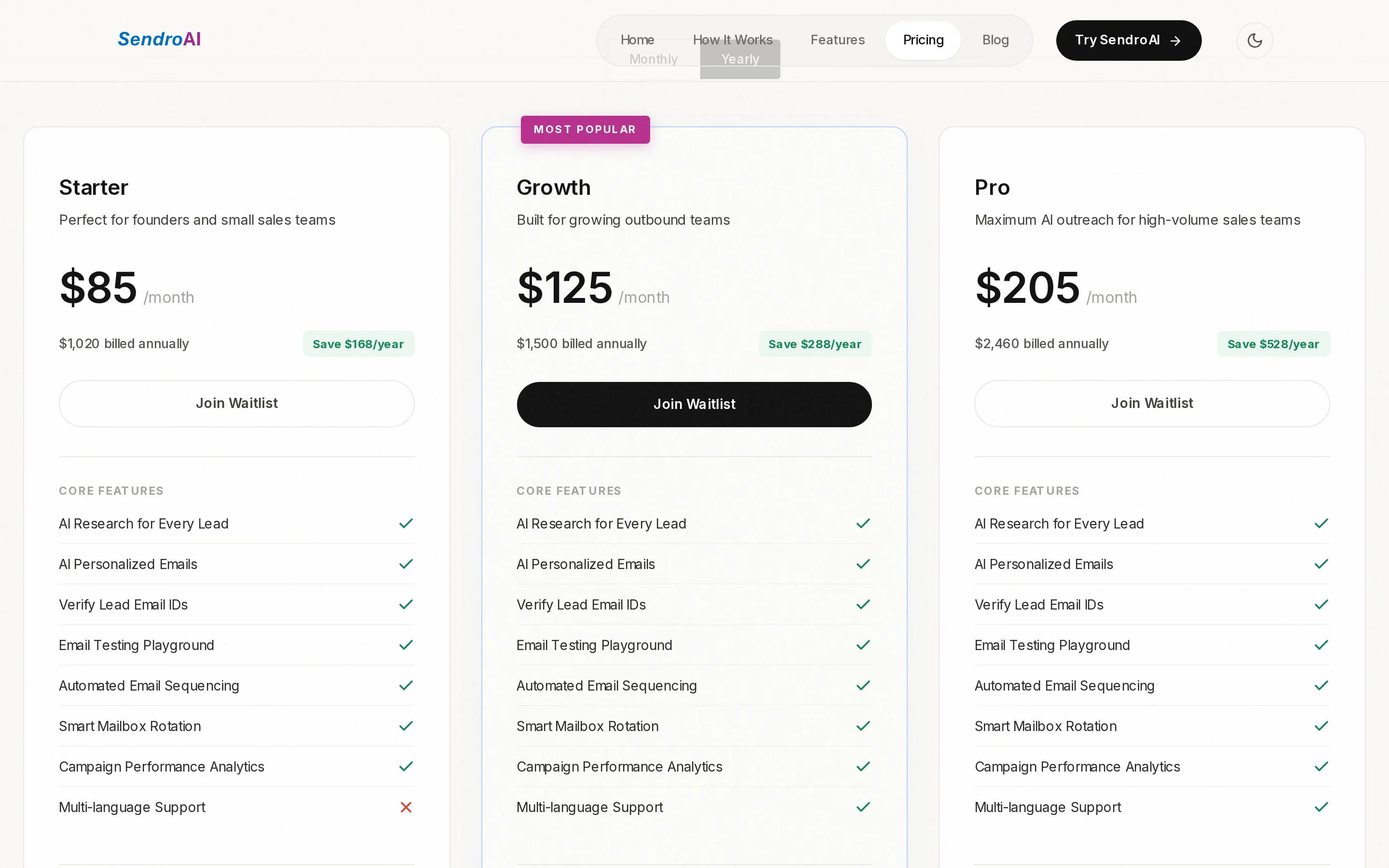Go to How It Works page
Image resolution: width=1389 pixels, height=868 pixels.
733,40
